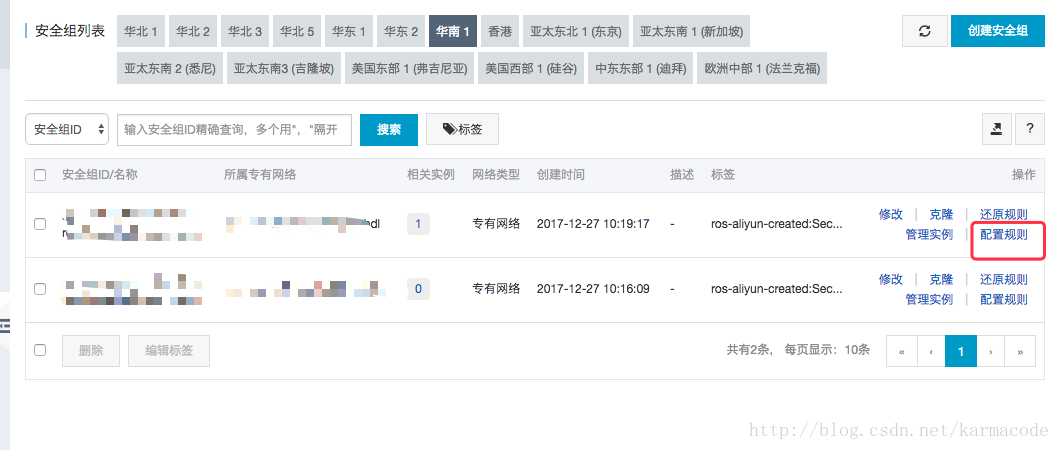Switch to 美国东部 1 (弗吉尼亚) region
The image size is (1060, 450).
point(409,68)
